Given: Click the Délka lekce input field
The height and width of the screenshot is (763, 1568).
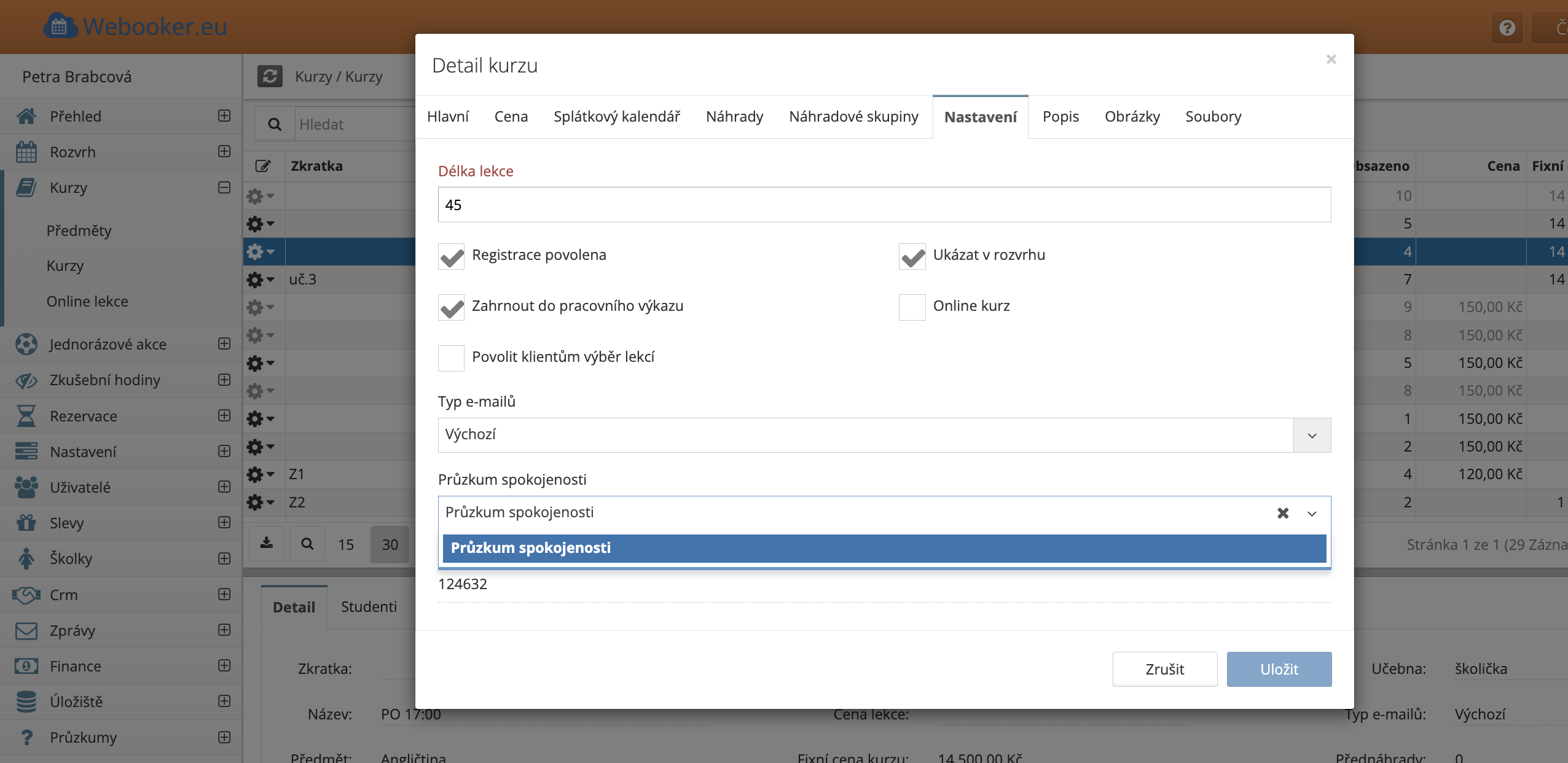Looking at the screenshot, I should 884,205.
